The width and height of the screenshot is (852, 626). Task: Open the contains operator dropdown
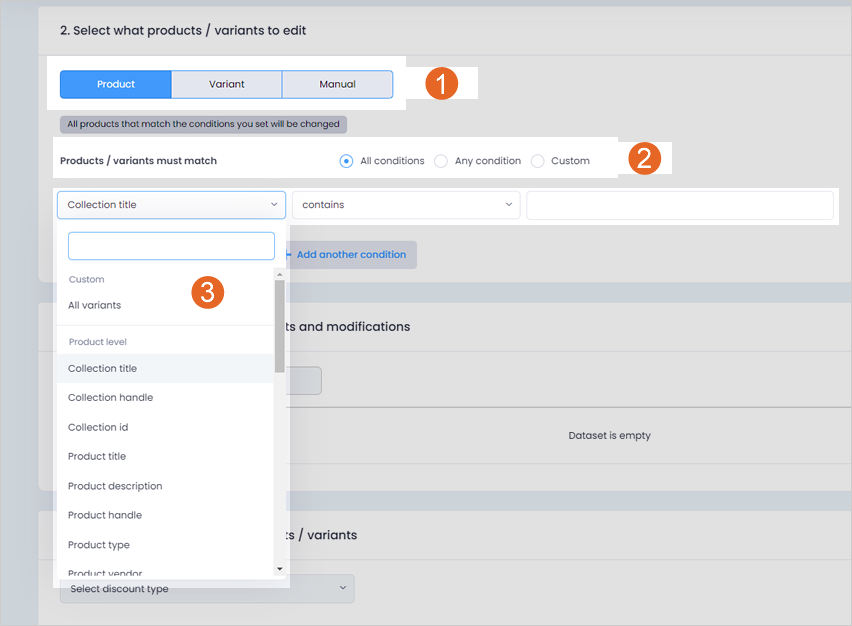406,205
